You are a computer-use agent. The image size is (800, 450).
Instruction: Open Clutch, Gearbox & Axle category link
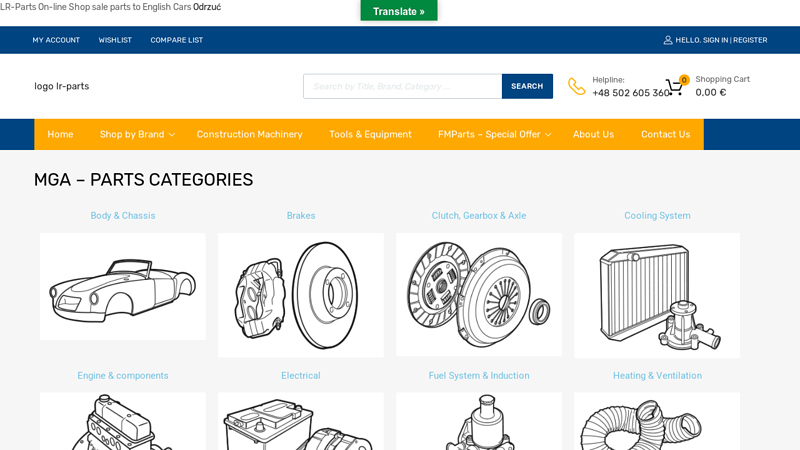click(x=479, y=215)
